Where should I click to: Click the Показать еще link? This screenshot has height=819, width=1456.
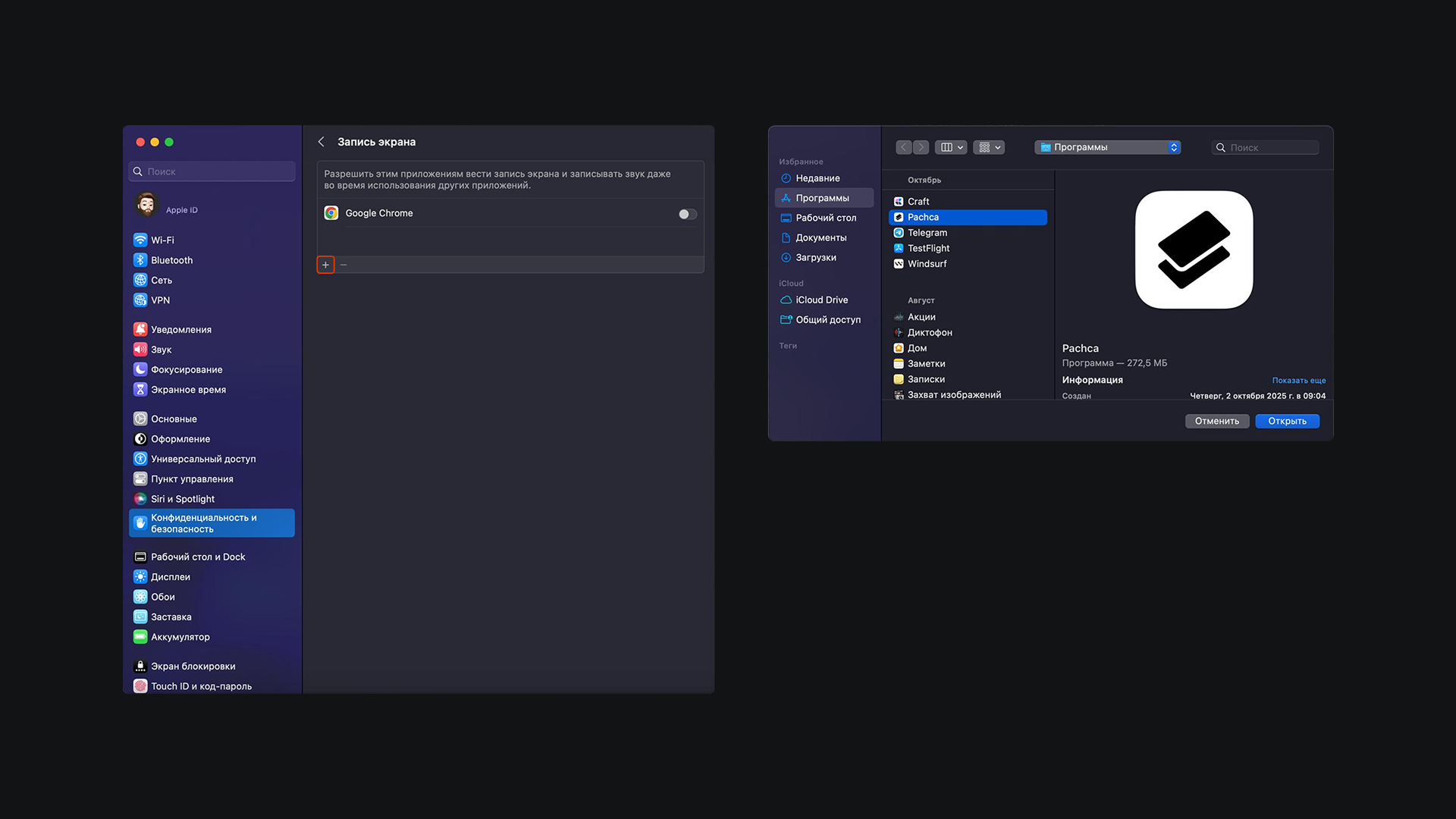(1298, 381)
